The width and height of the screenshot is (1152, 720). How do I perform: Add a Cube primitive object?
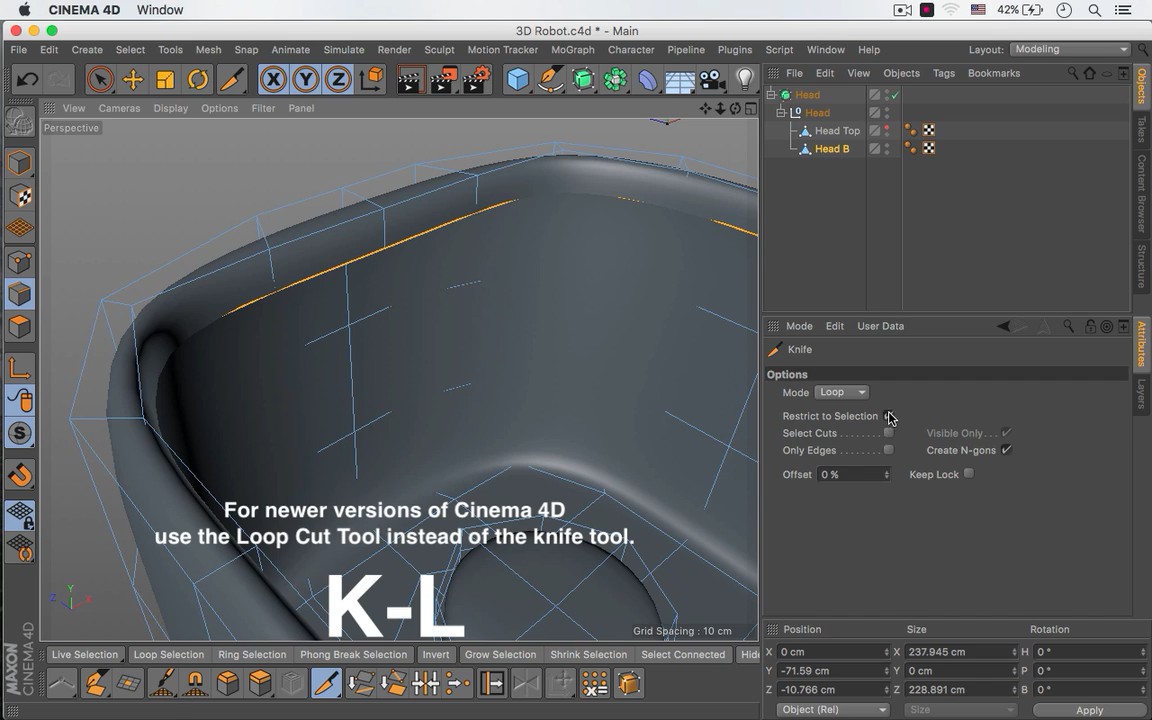pos(517,80)
